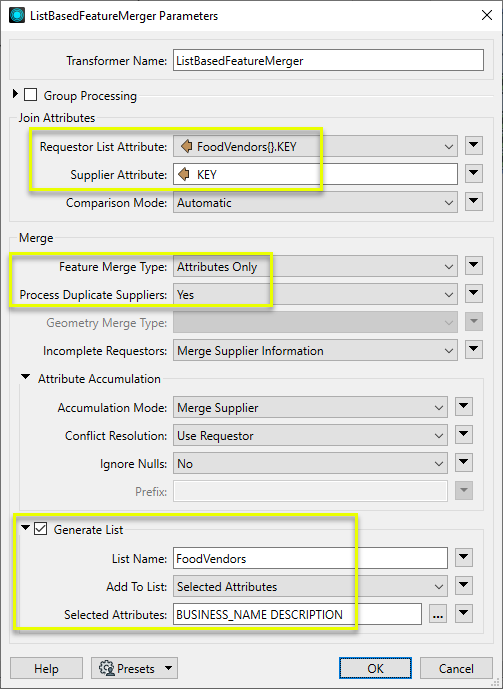Enable the Group Processing checkbox
The width and height of the screenshot is (503, 689).
pyautogui.click(x=30, y=95)
